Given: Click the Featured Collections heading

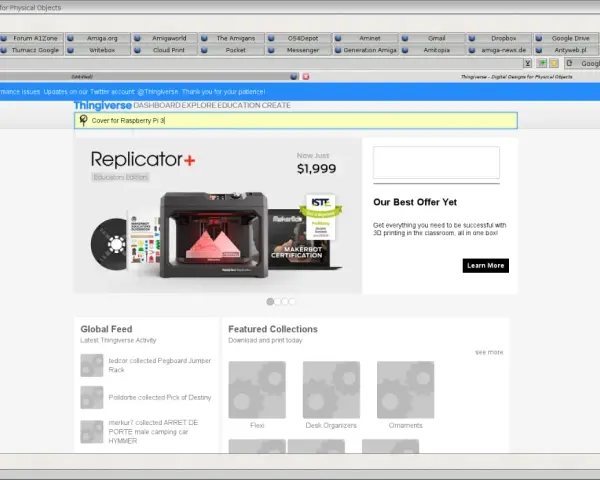Looking at the screenshot, I should [x=273, y=329].
